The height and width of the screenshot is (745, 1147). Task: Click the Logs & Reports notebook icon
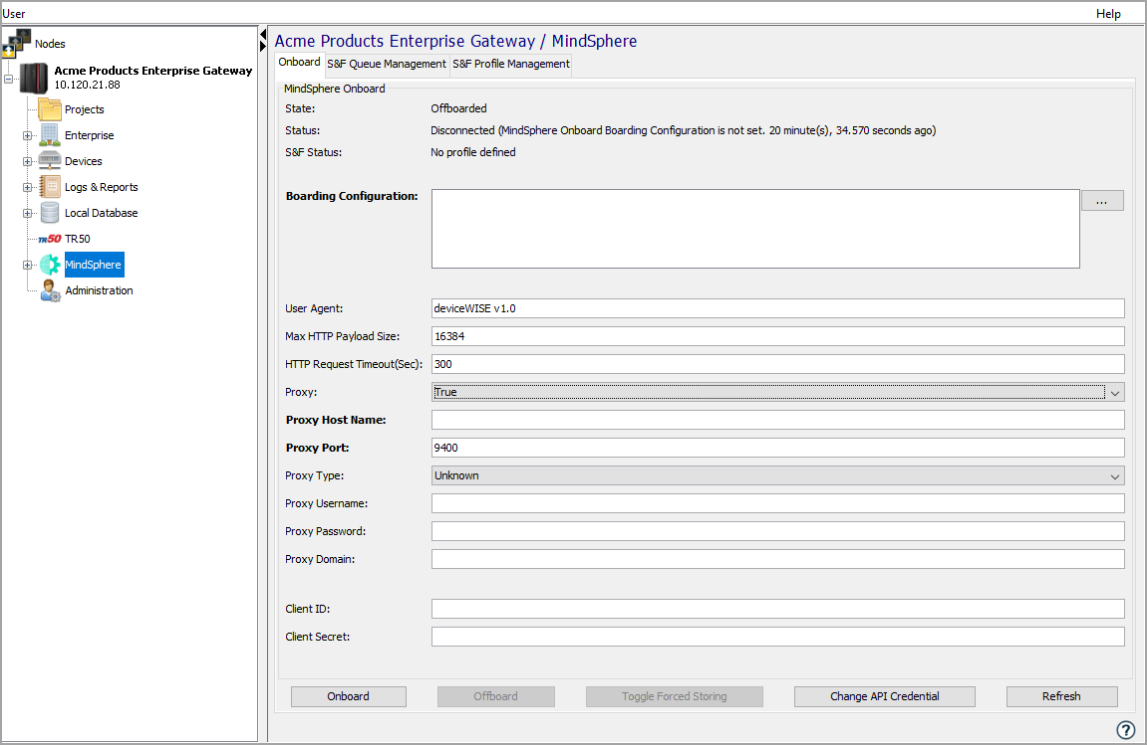[x=50, y=187]
